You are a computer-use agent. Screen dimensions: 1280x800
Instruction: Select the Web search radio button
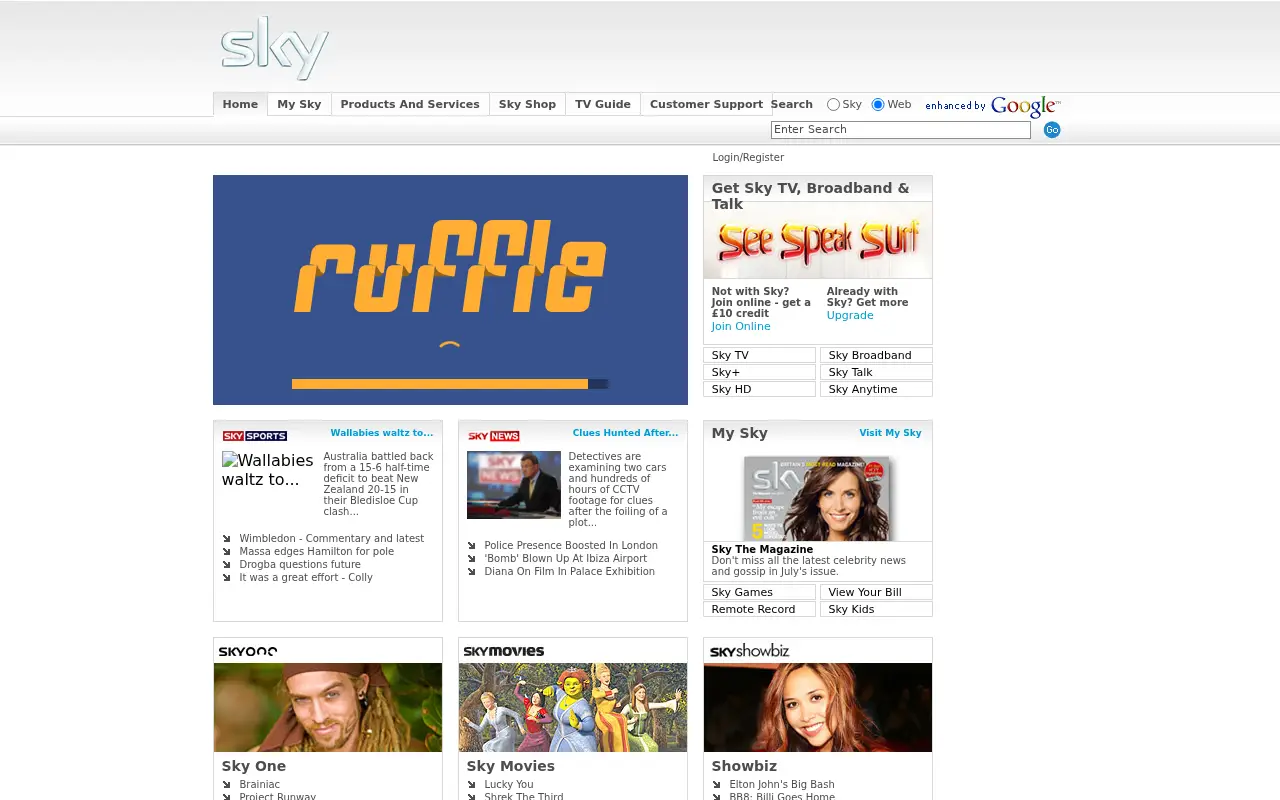point(878,104)
